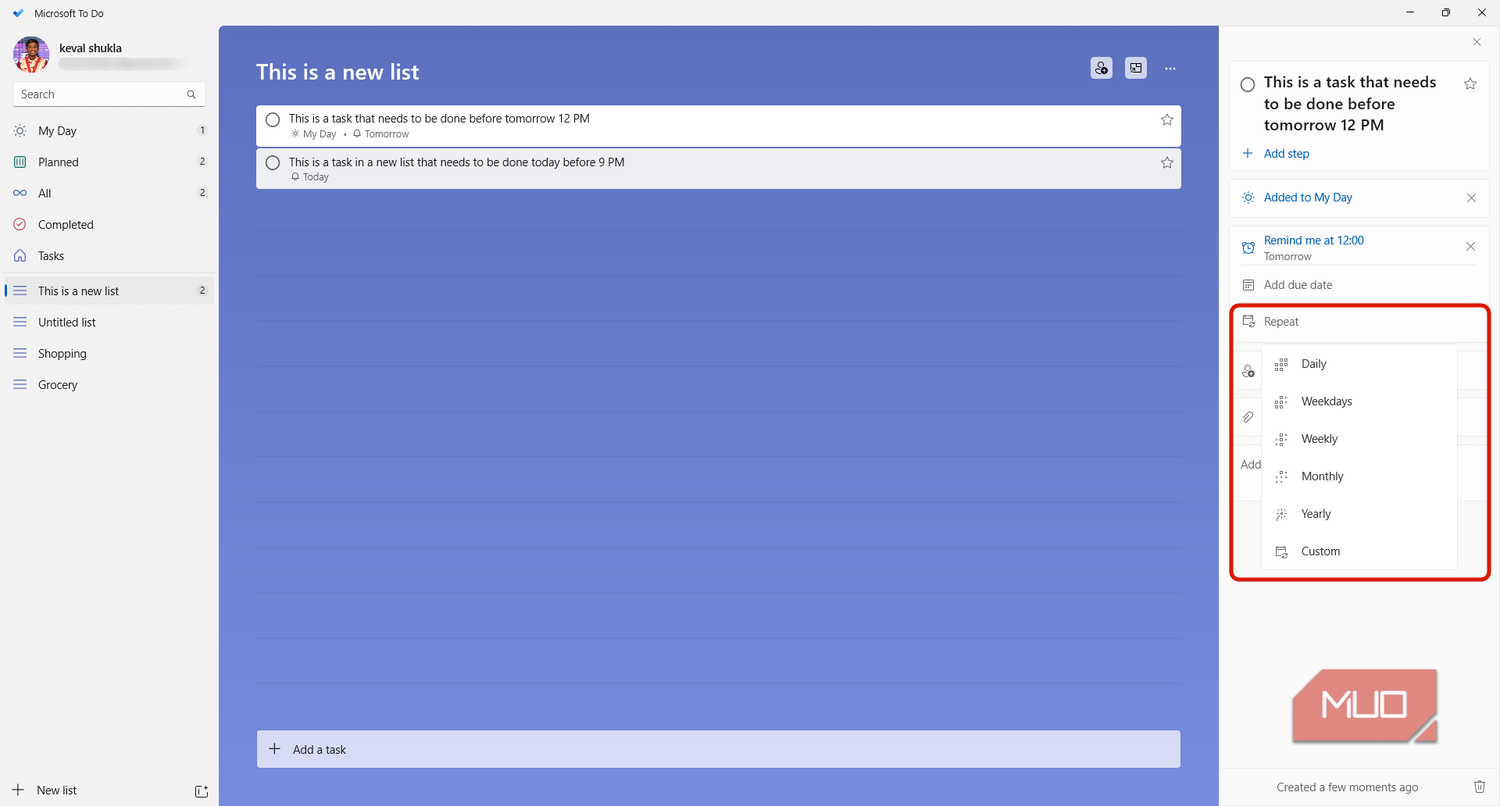This screenshot has width=1500, height=806.
Task: Set repeat to Monthly
Action: [1359, 477]
